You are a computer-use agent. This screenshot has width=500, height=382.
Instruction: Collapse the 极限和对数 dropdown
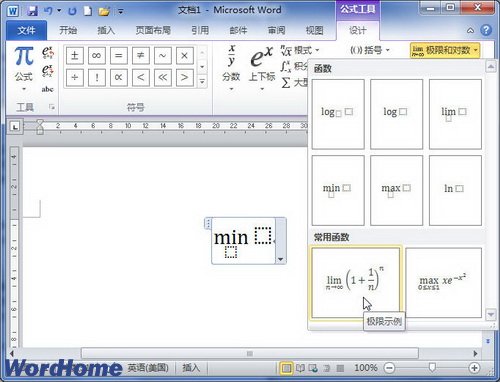tap(445, 51)
